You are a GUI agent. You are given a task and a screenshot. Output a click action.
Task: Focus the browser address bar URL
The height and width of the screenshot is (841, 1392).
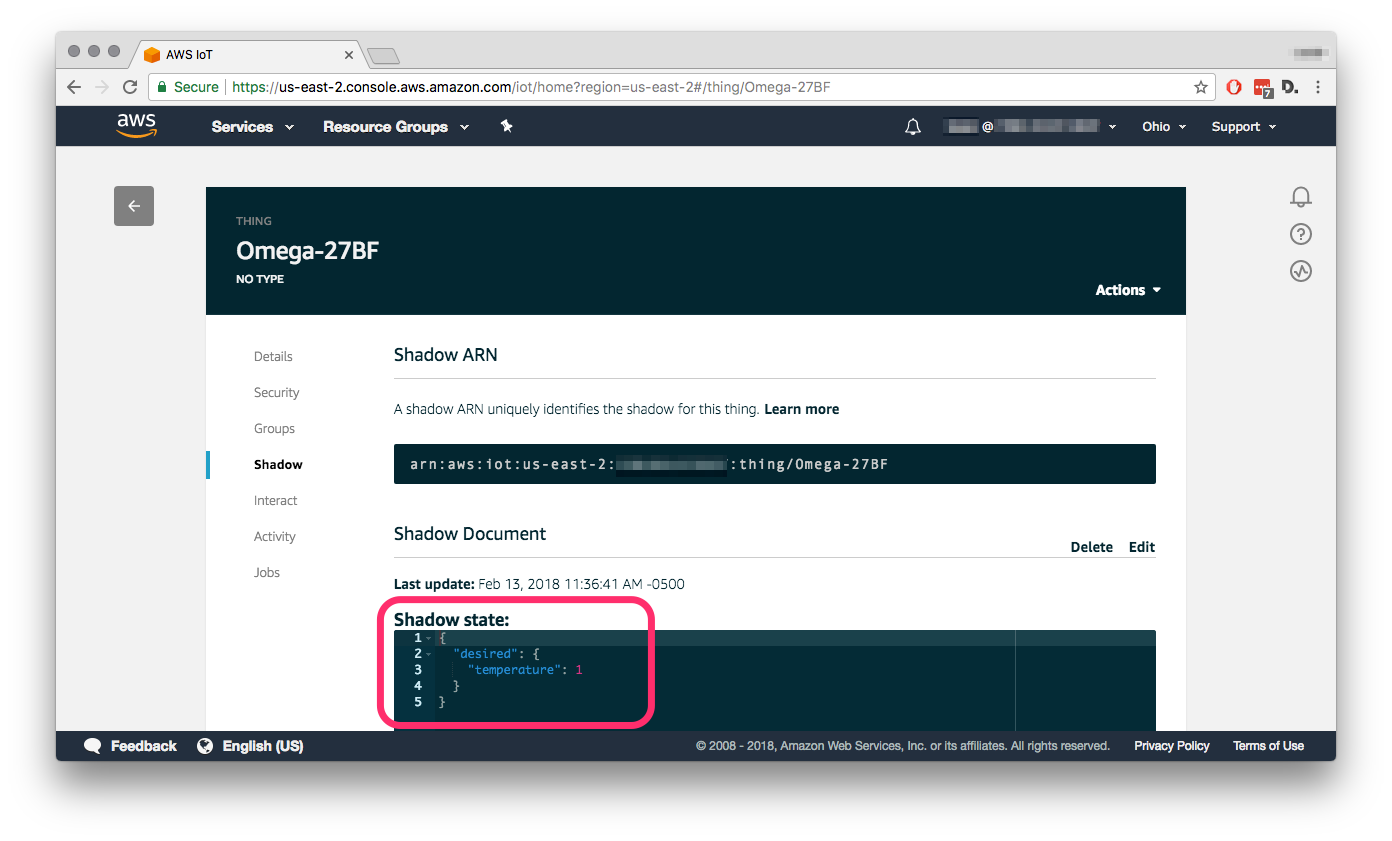point(531,87)
